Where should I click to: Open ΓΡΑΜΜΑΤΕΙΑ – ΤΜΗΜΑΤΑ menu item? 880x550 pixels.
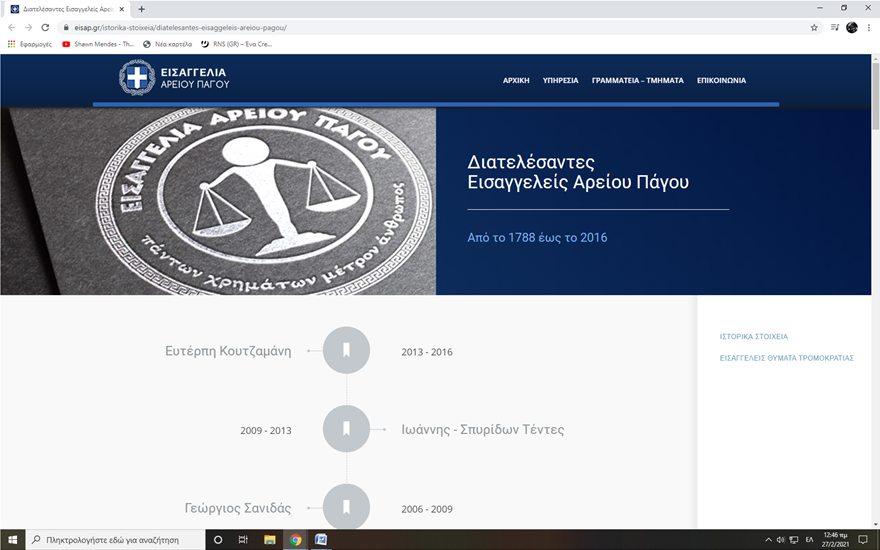point(638,80)
